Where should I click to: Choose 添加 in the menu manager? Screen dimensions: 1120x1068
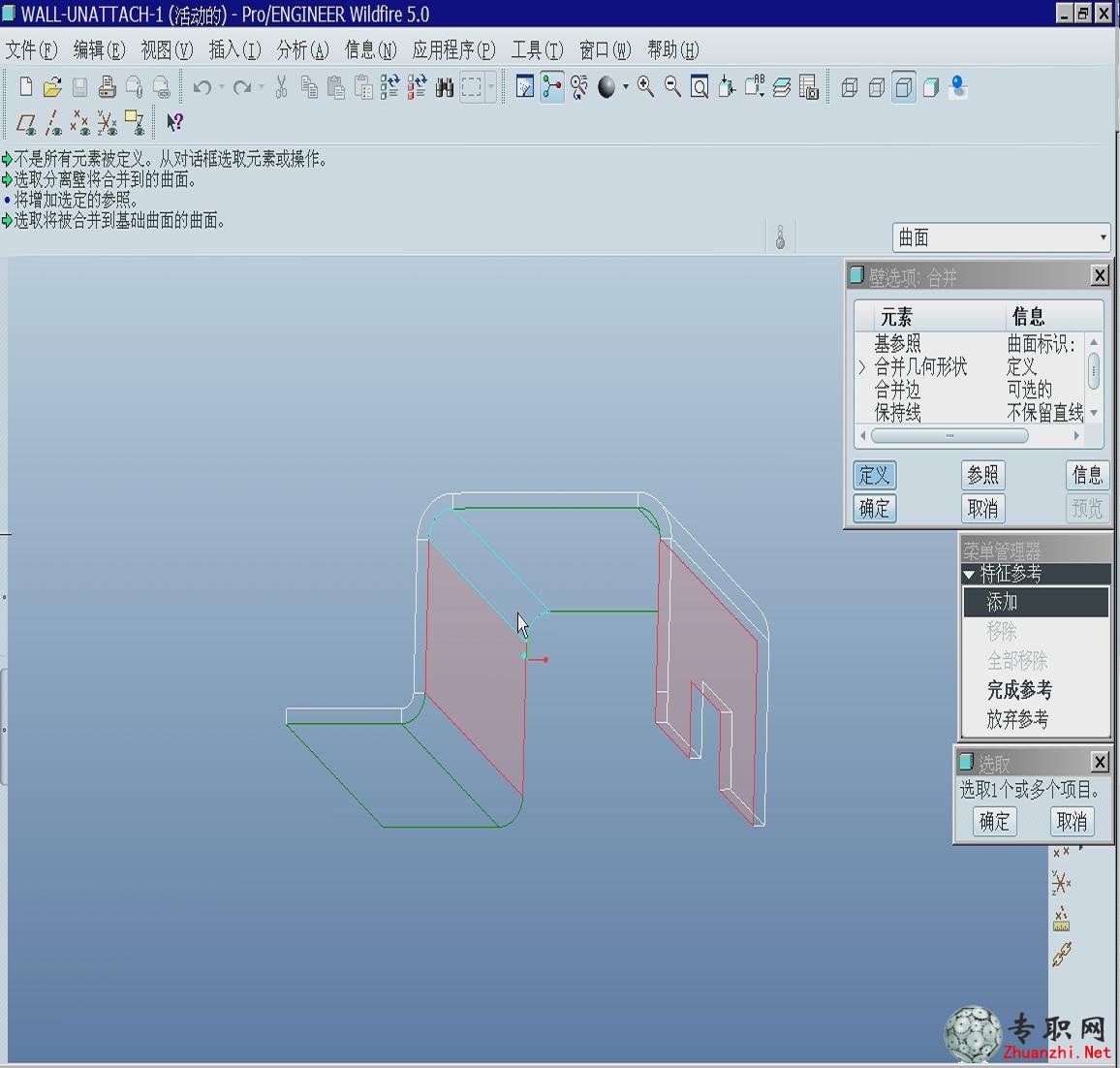coord(1036,602)
